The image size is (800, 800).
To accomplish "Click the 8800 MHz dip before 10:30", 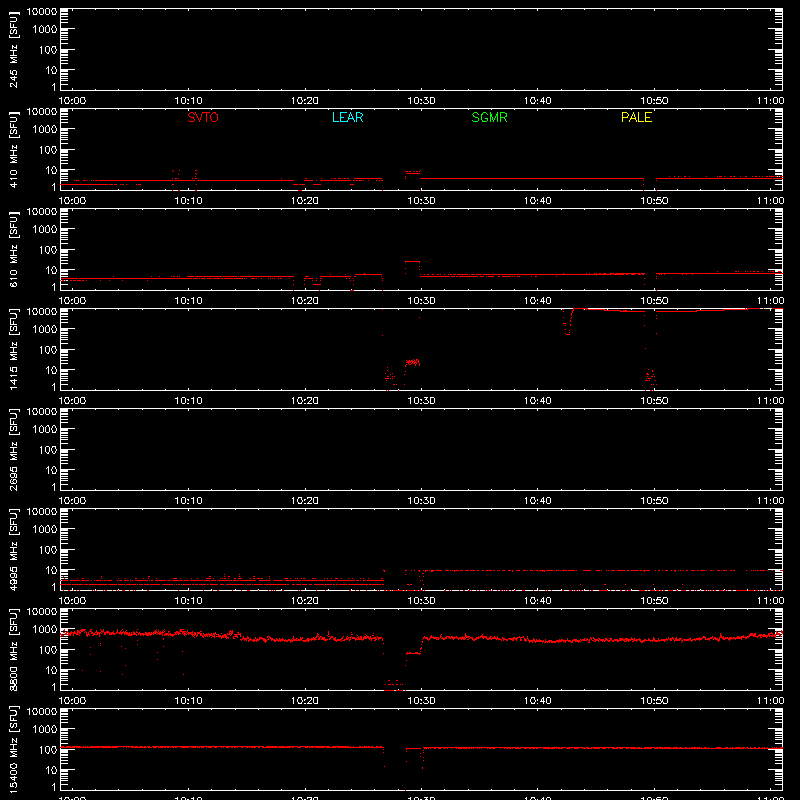I will point(394,685).
